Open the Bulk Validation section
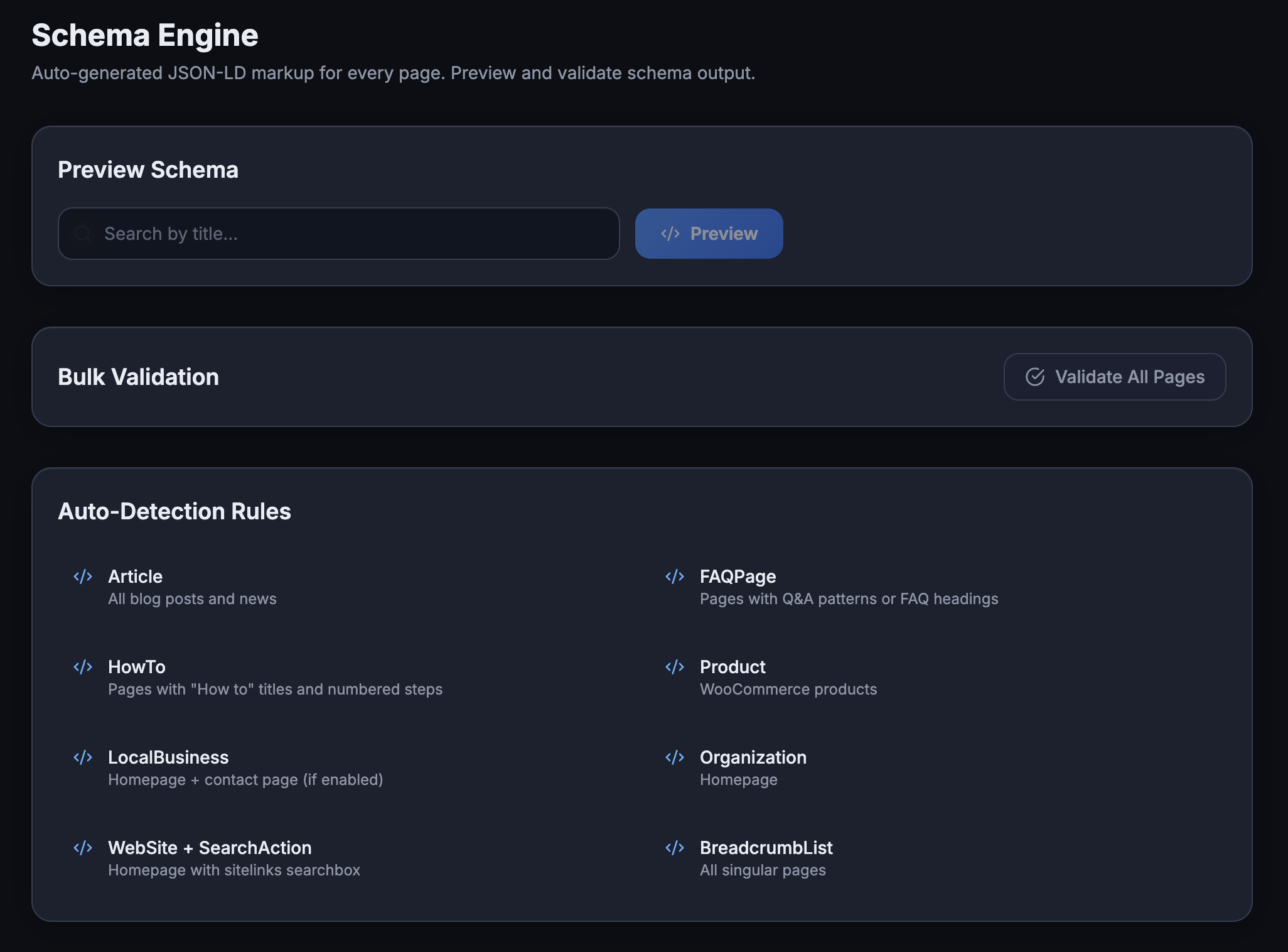 click(x=138, y=377)
